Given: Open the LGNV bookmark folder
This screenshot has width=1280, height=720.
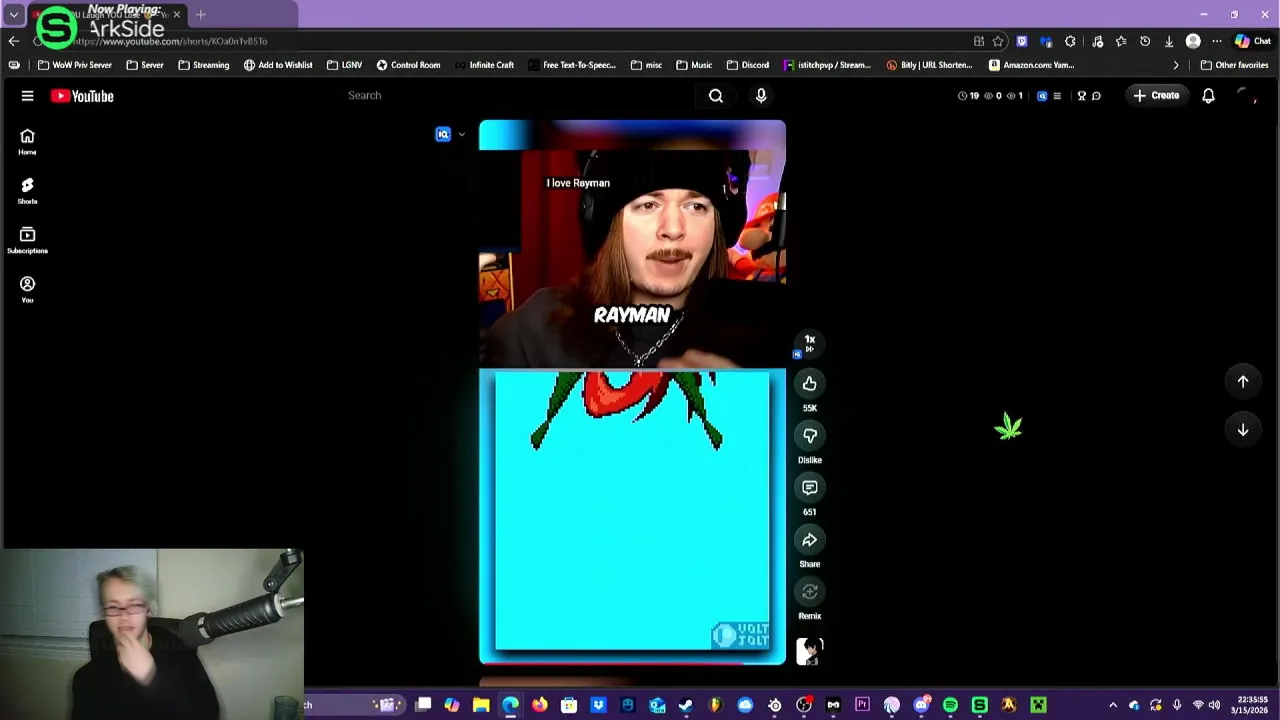Looking at the screenshot, I should (344, 65).
